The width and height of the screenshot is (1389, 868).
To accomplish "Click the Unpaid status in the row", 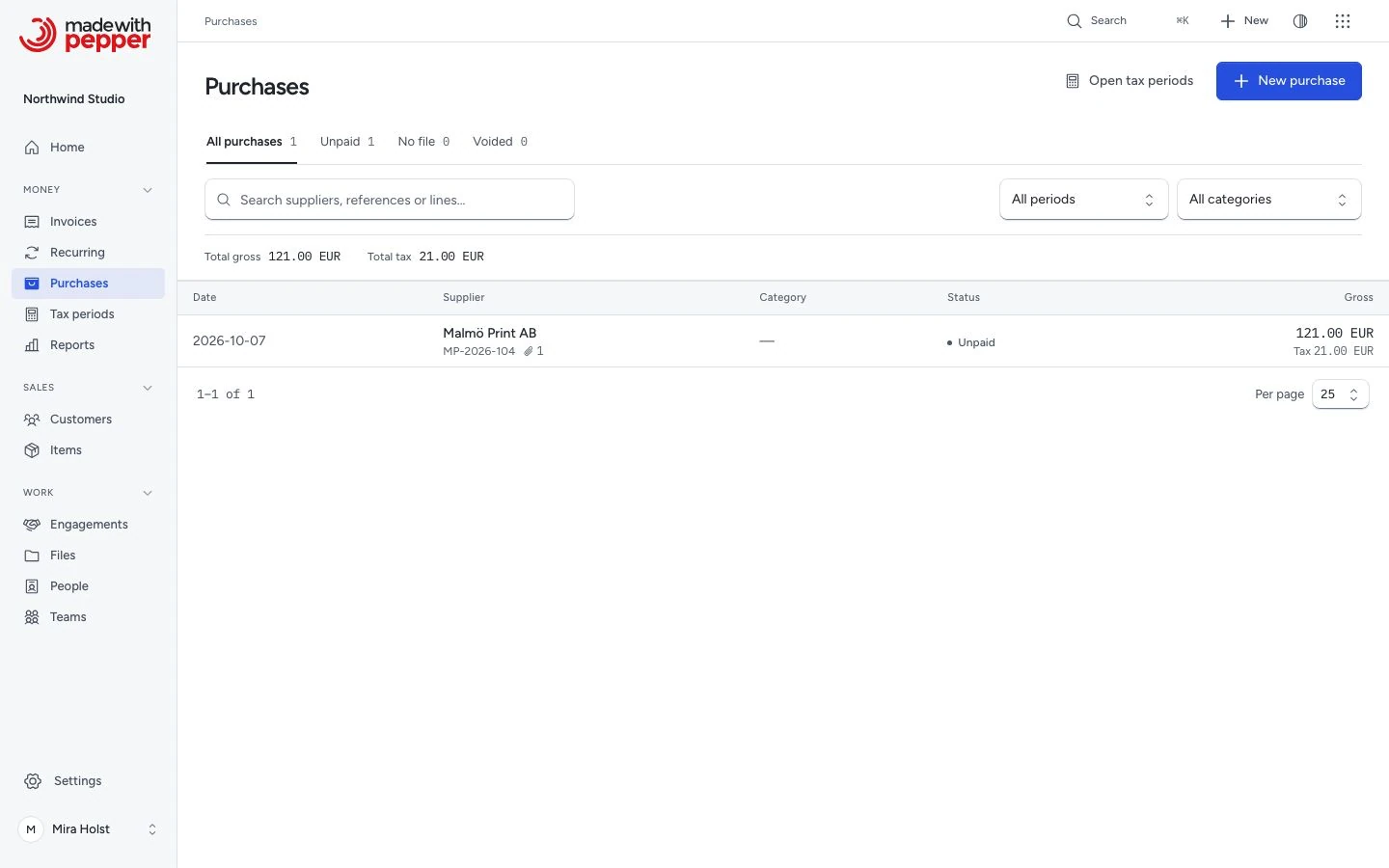I will [x=970, y=342].
